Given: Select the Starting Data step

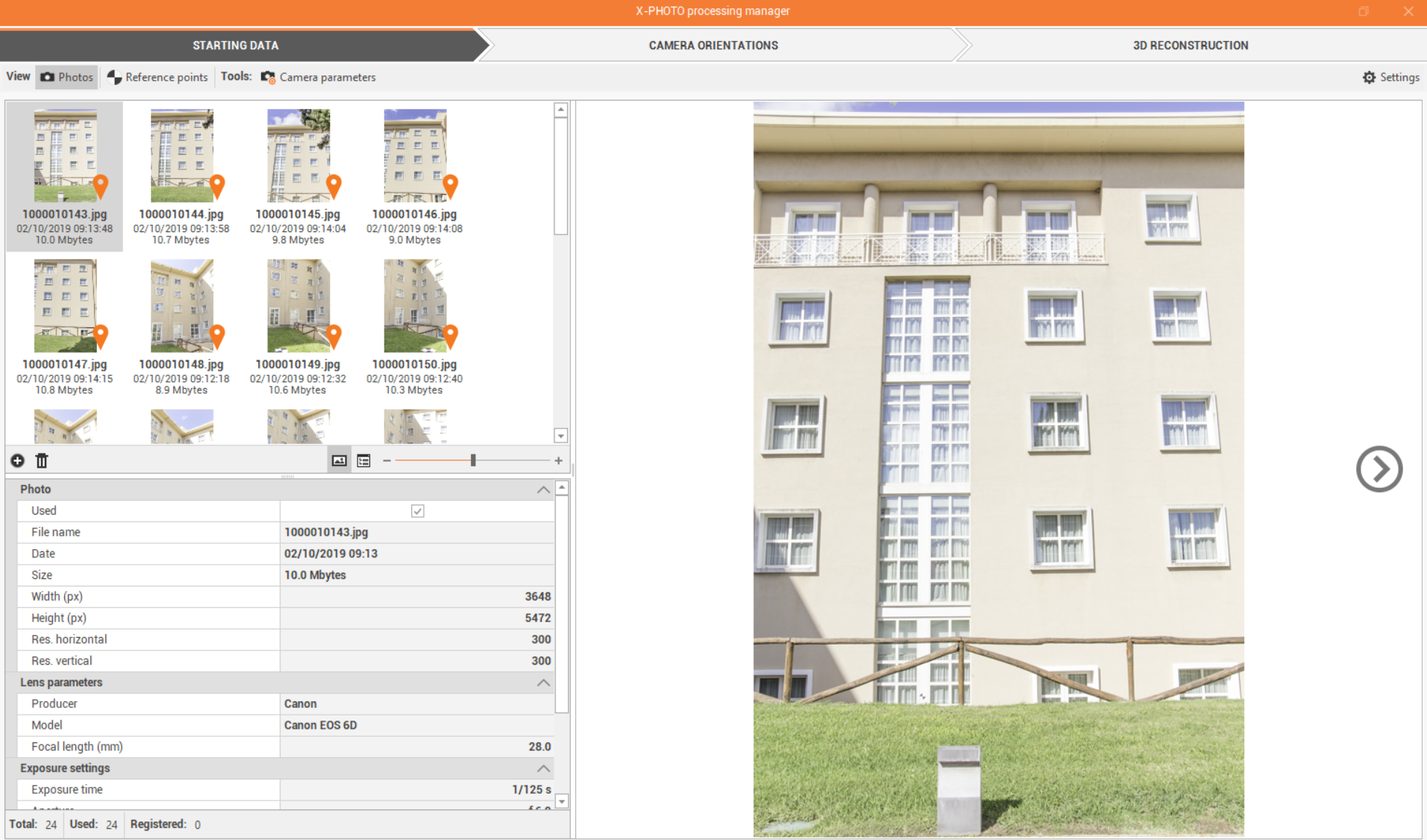Looking at the screenshot, I should (x=235, y=46).
